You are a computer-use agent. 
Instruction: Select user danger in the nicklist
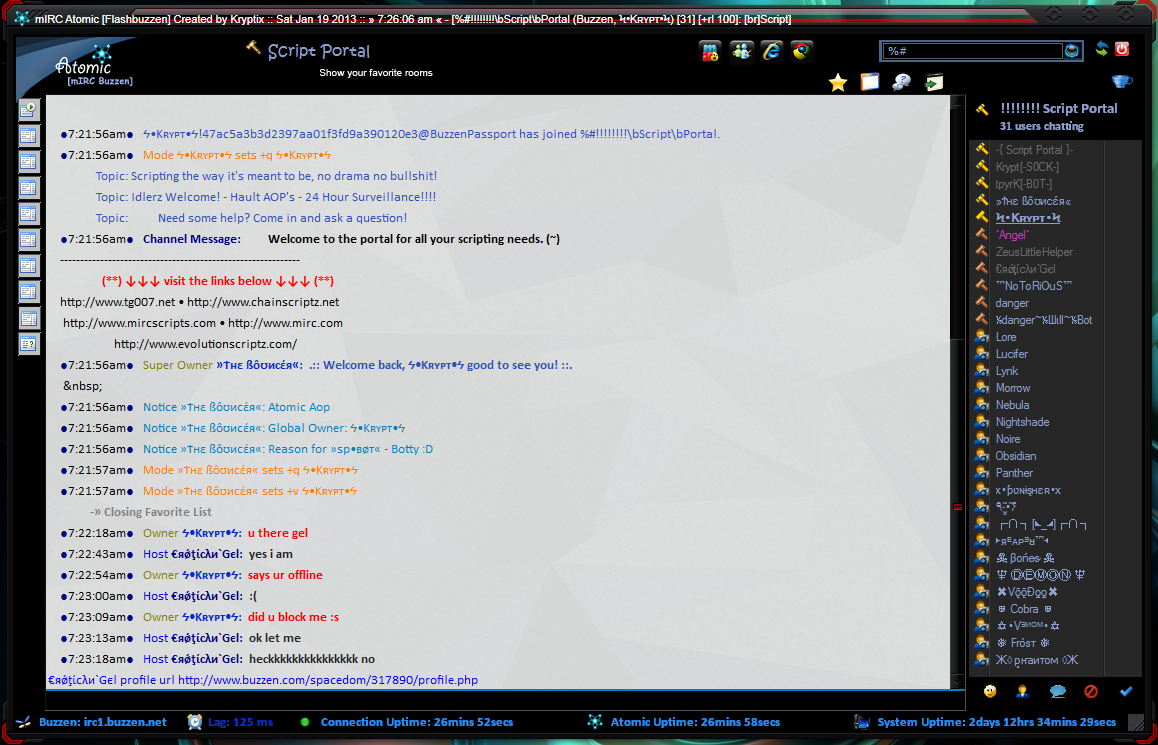coord(1012,303)
